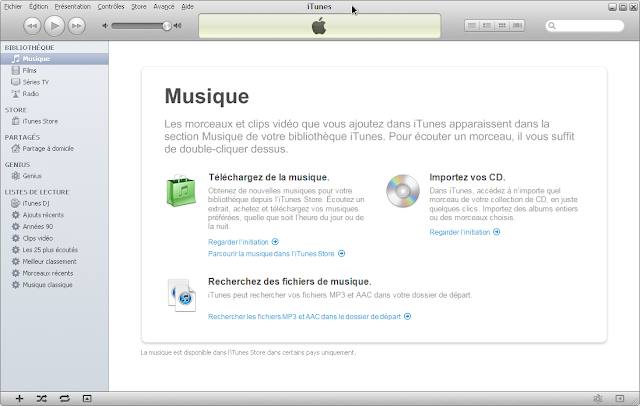Open the Musique classique playlist
This screenshot has height=406, width=640.
(54, 285)
